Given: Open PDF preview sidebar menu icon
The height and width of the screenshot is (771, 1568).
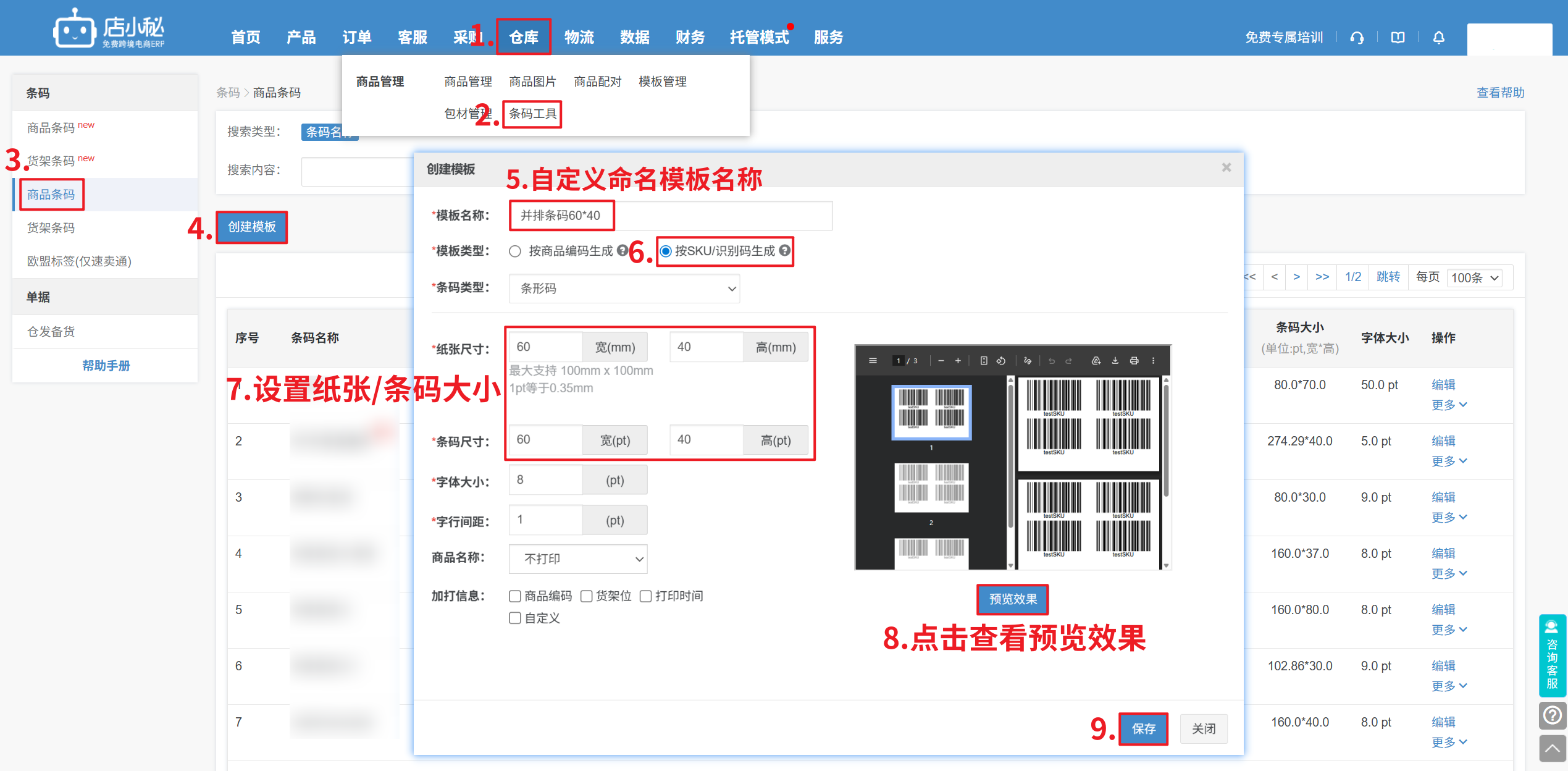Looking at the screenshot, I should [873, 361].
